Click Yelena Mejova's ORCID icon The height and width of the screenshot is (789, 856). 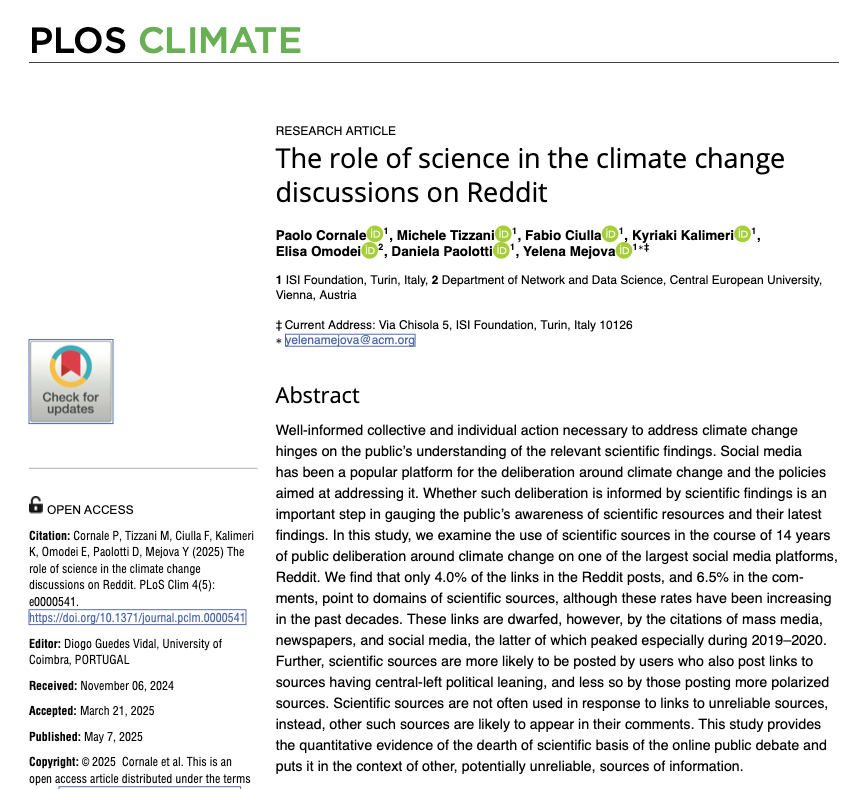pyautogui.click(x=624, y=250)
